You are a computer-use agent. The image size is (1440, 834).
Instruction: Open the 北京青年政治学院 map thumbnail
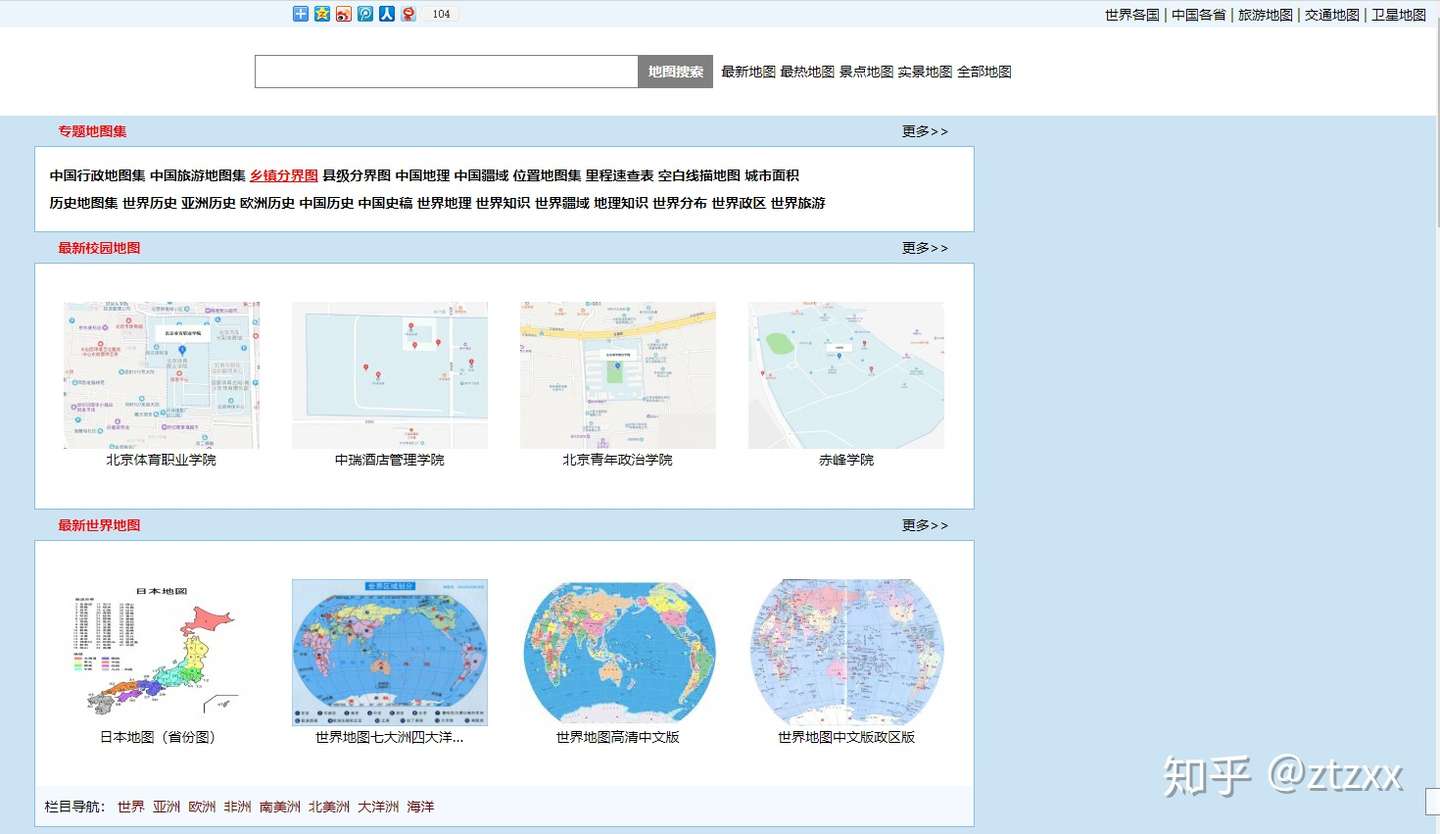click(617, 374)
